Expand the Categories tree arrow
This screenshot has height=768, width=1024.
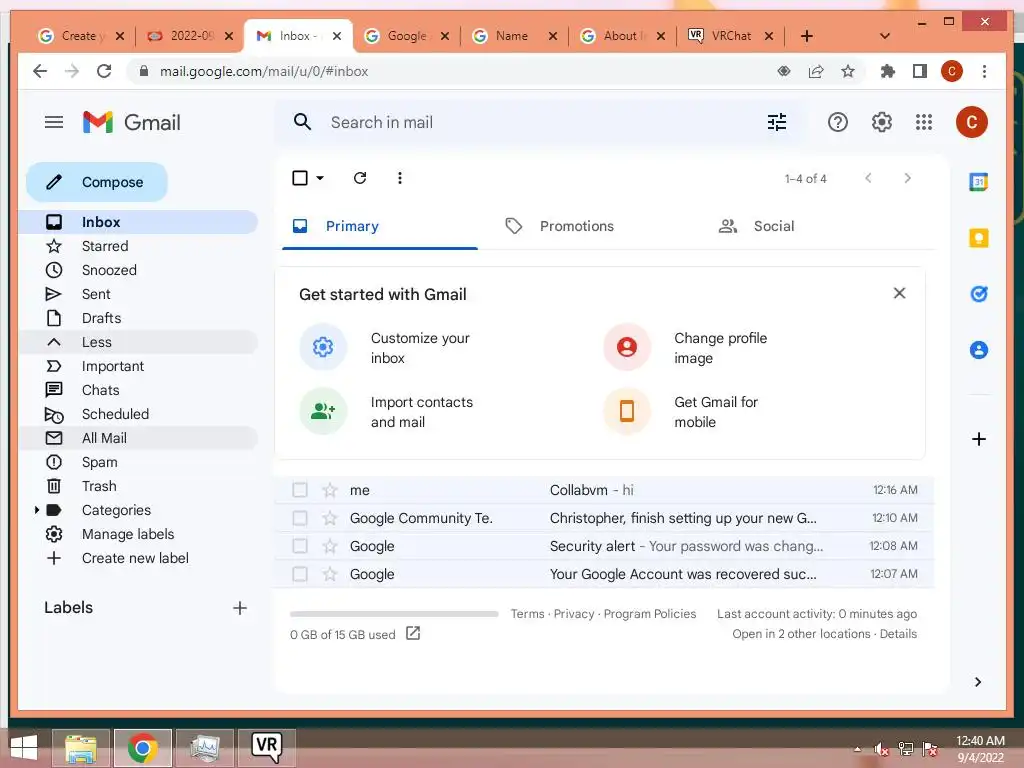coord(37,510)
